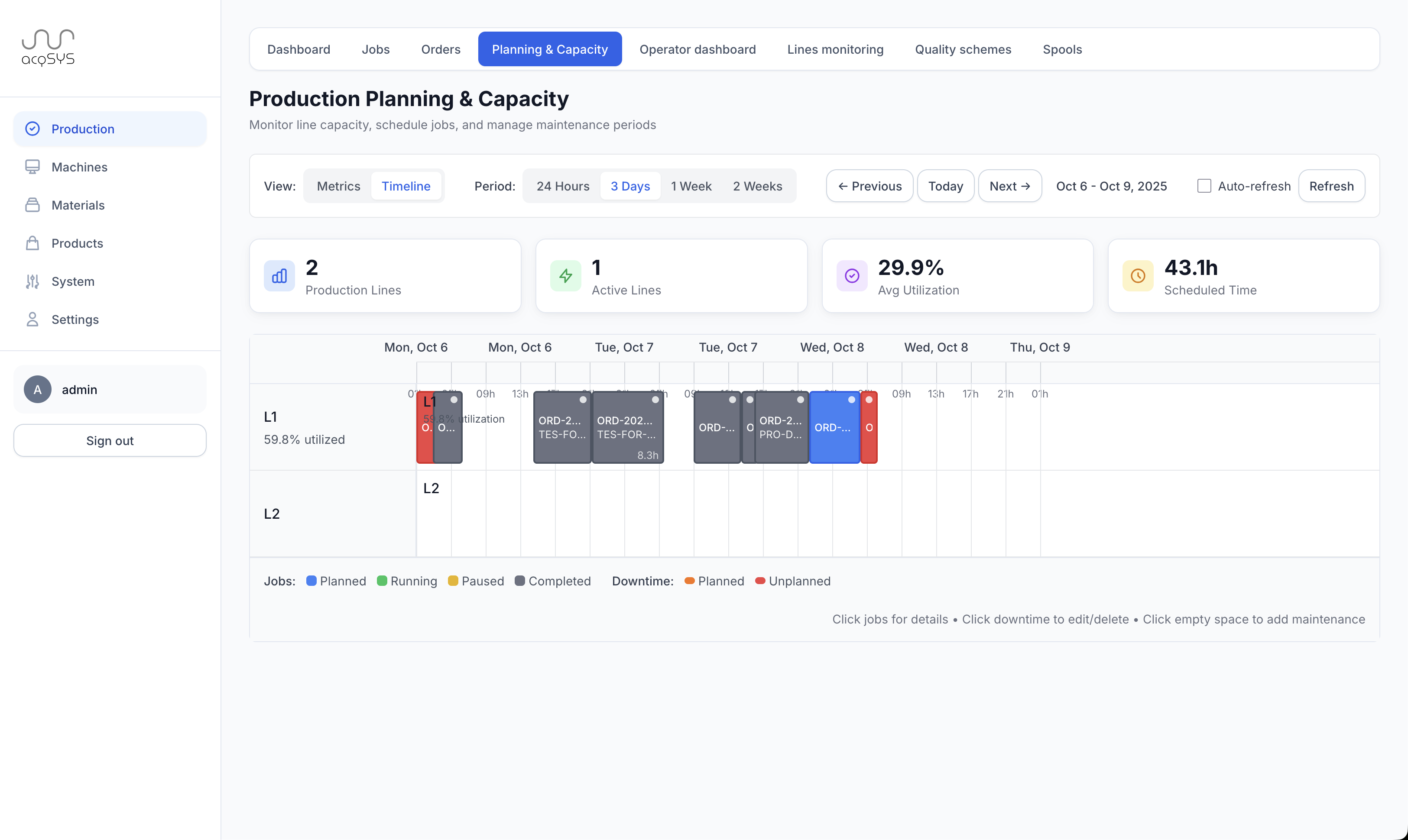The width and height of the screenshot is (1408, 840).
Task: Click the System settings sliders icon
Action: point(32,281)
